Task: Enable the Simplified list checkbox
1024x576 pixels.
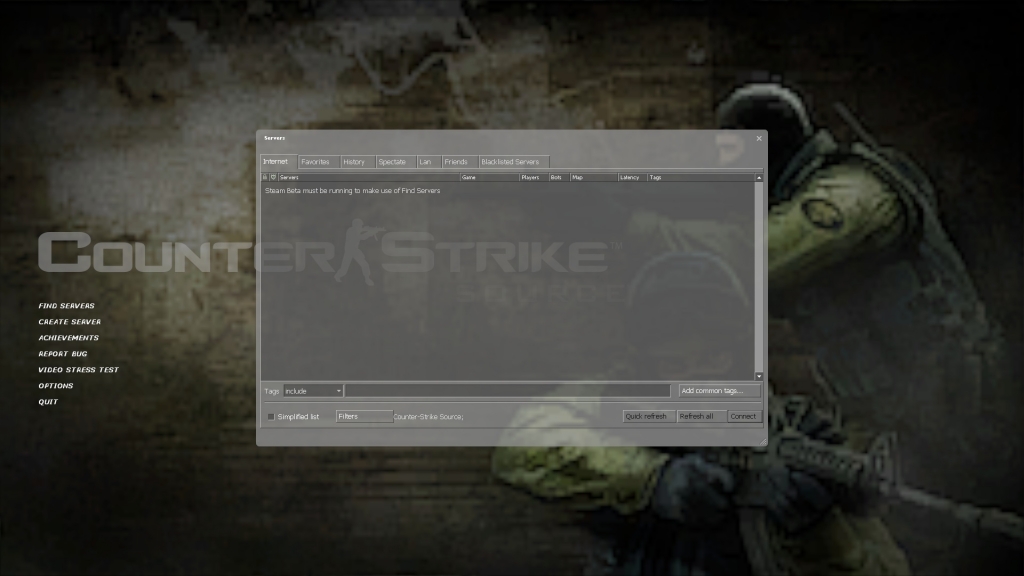Action: [x=270, y=417]
